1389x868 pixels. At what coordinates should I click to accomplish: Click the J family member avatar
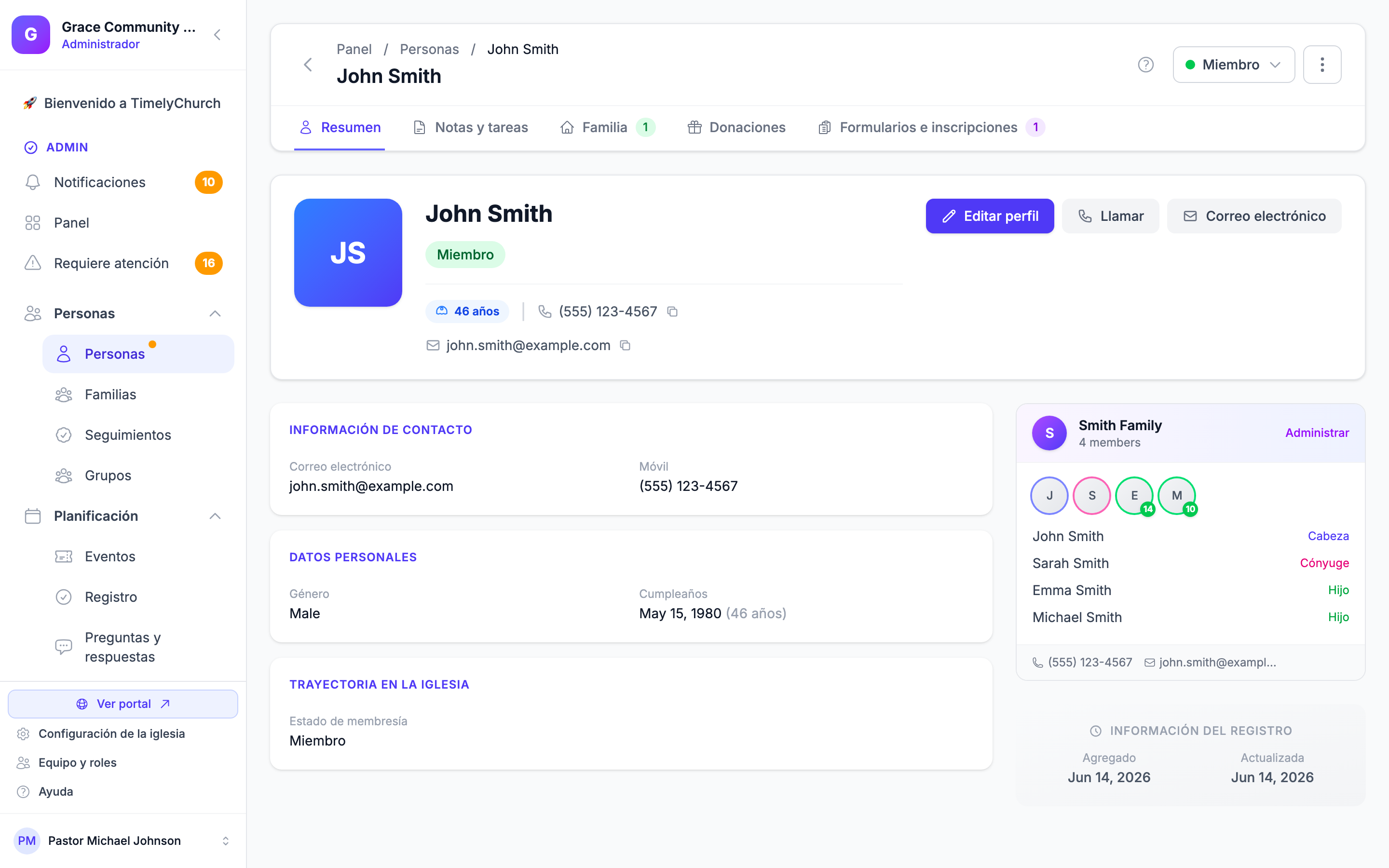click(x=1049, y=495)
